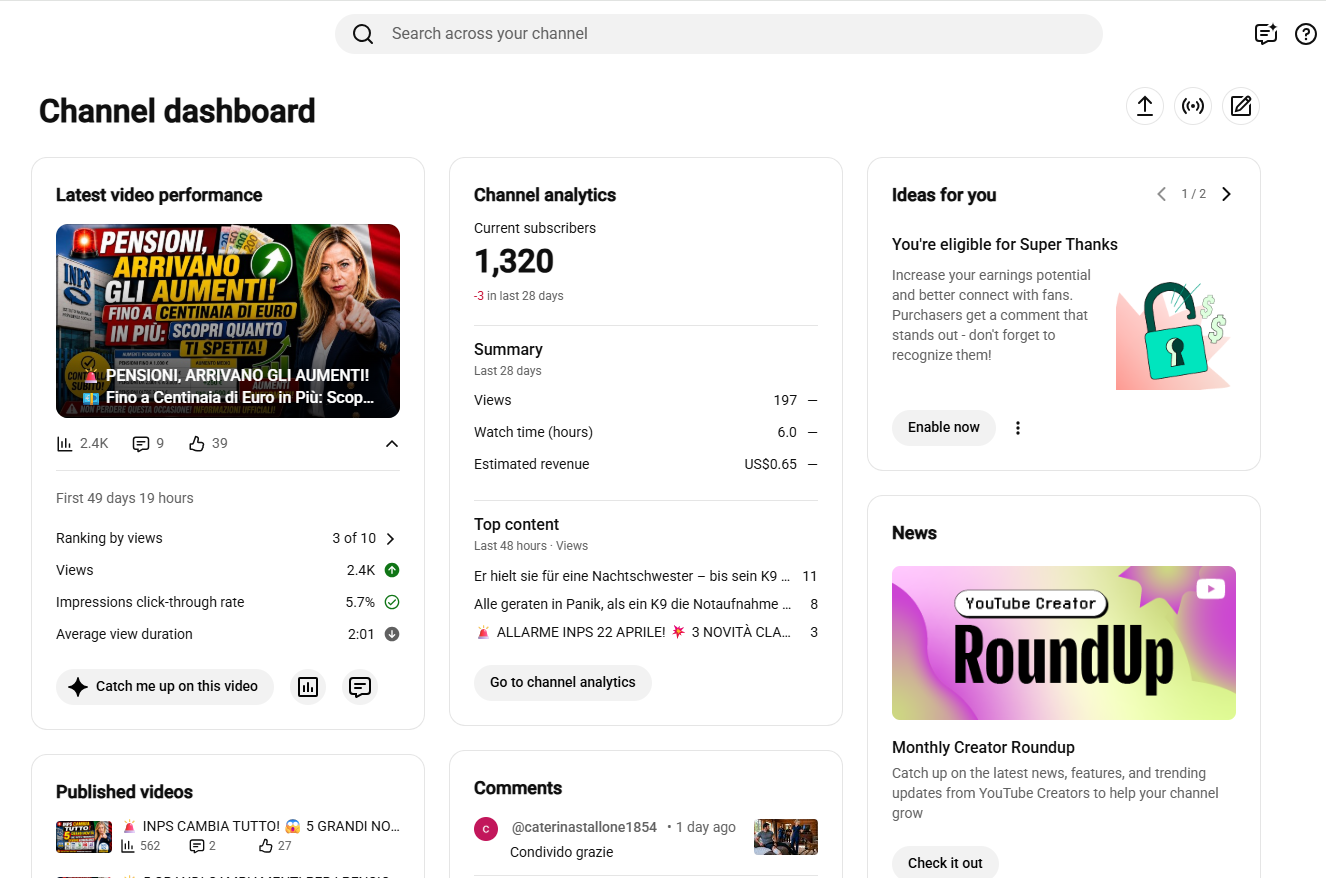
Task: Click the Views 197 summary row
Action: pyautogui.click(x=646, y=400)
